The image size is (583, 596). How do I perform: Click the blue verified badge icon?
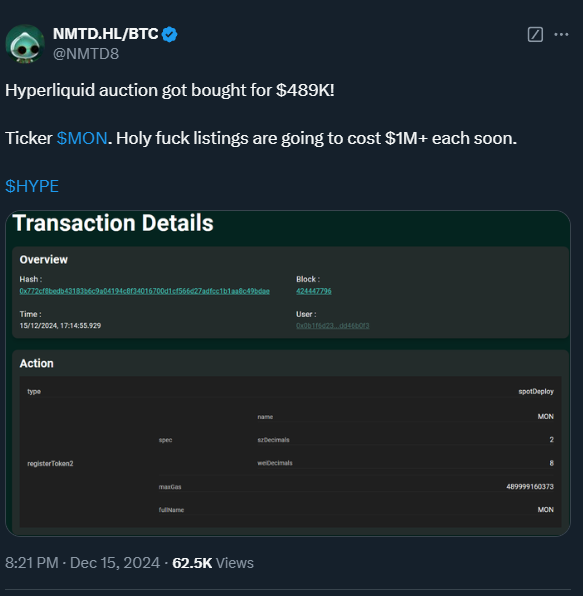click(x=170, y=35)
